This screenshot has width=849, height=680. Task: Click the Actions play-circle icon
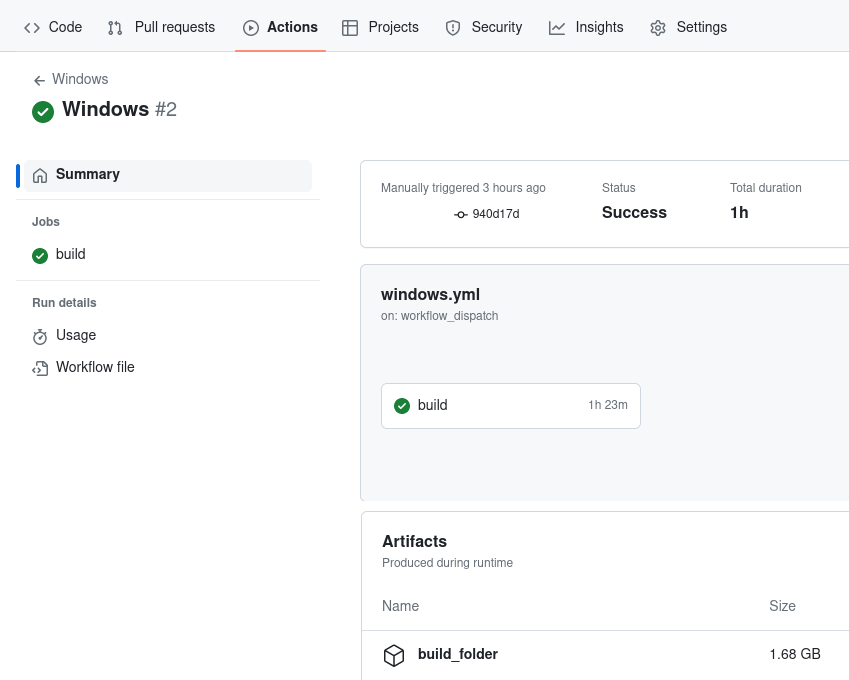click(x=251, y=28)
